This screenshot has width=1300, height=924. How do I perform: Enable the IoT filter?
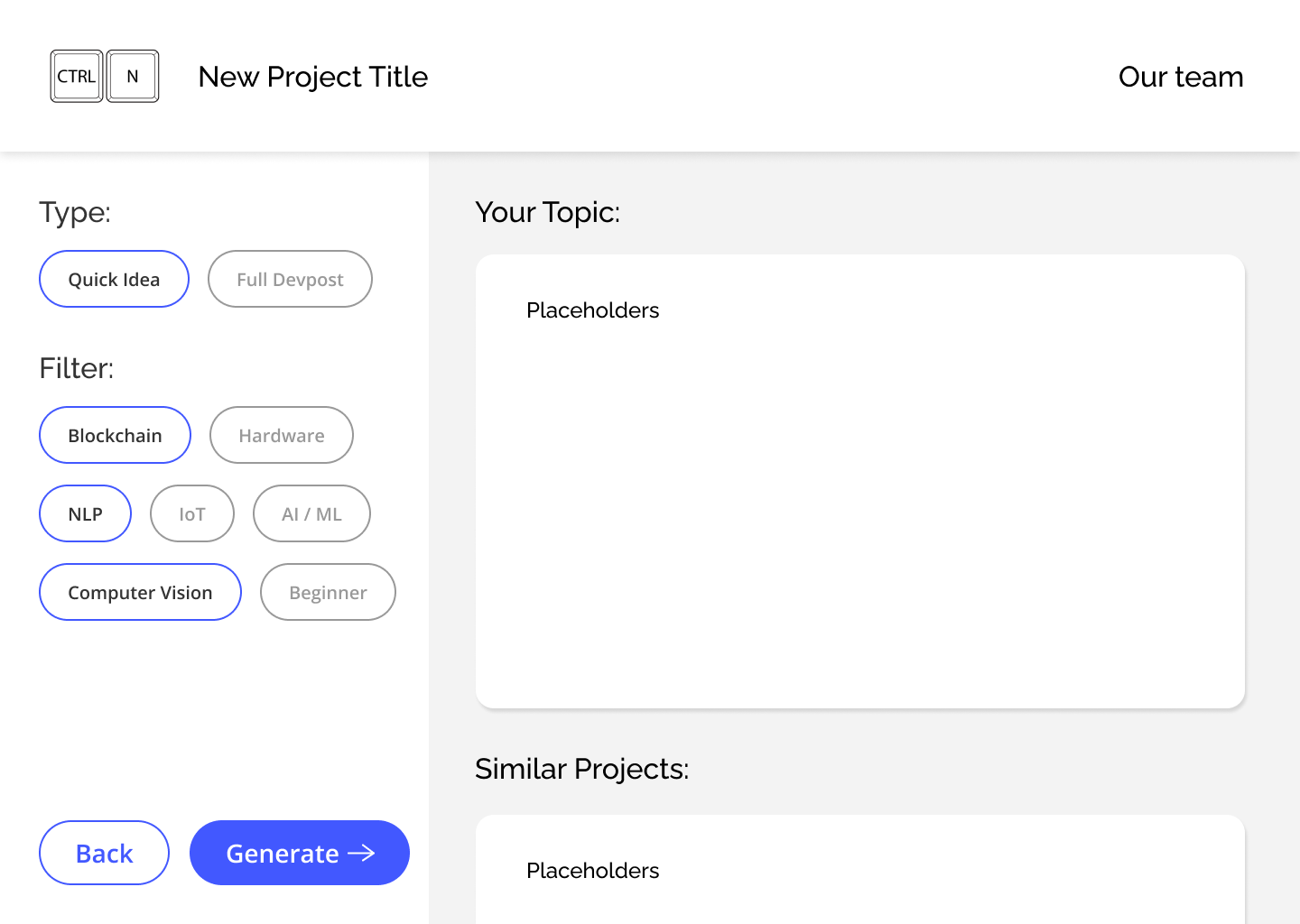click(191, 514)
